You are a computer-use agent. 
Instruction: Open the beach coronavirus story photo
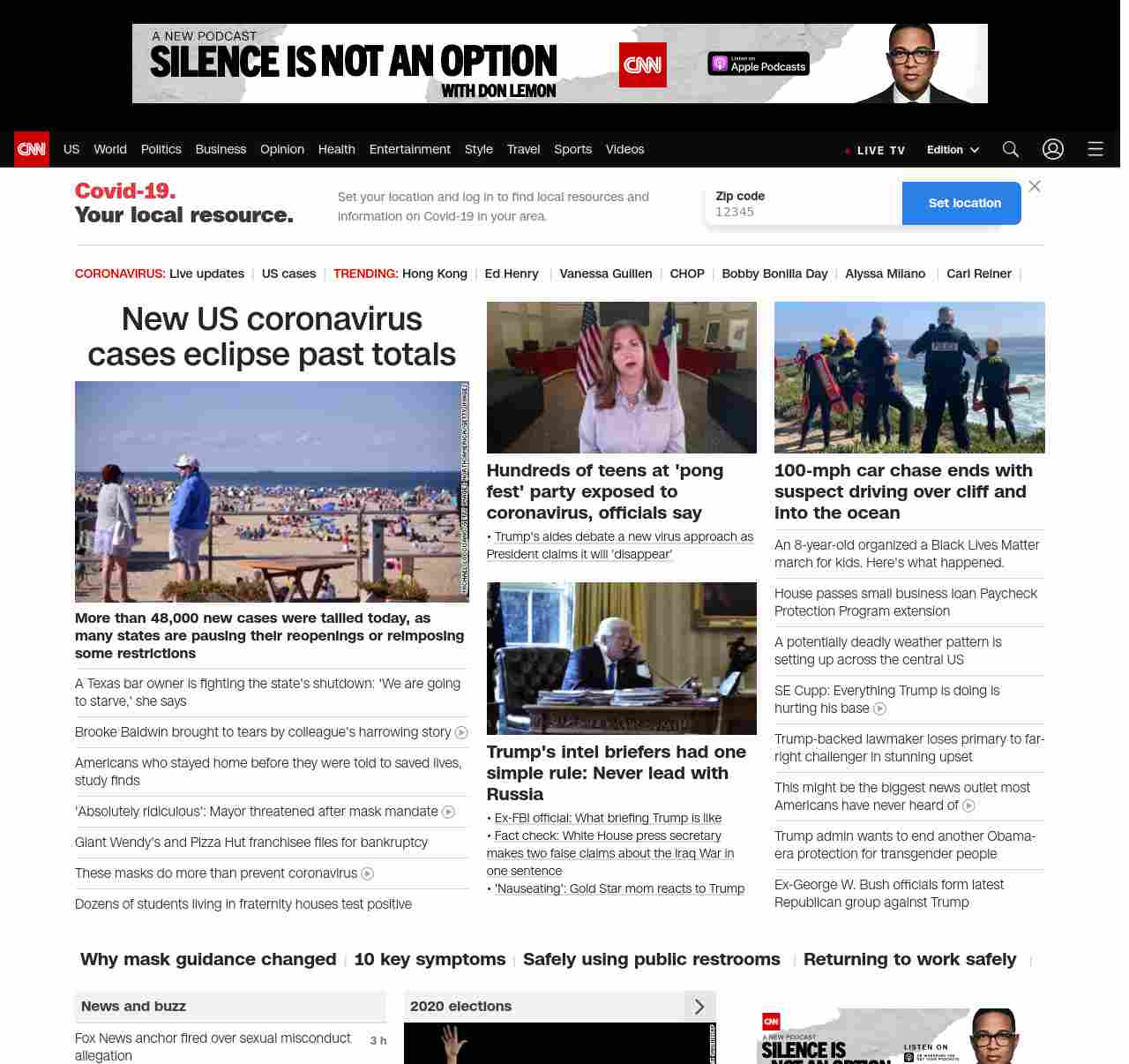(x=272, y=491)
